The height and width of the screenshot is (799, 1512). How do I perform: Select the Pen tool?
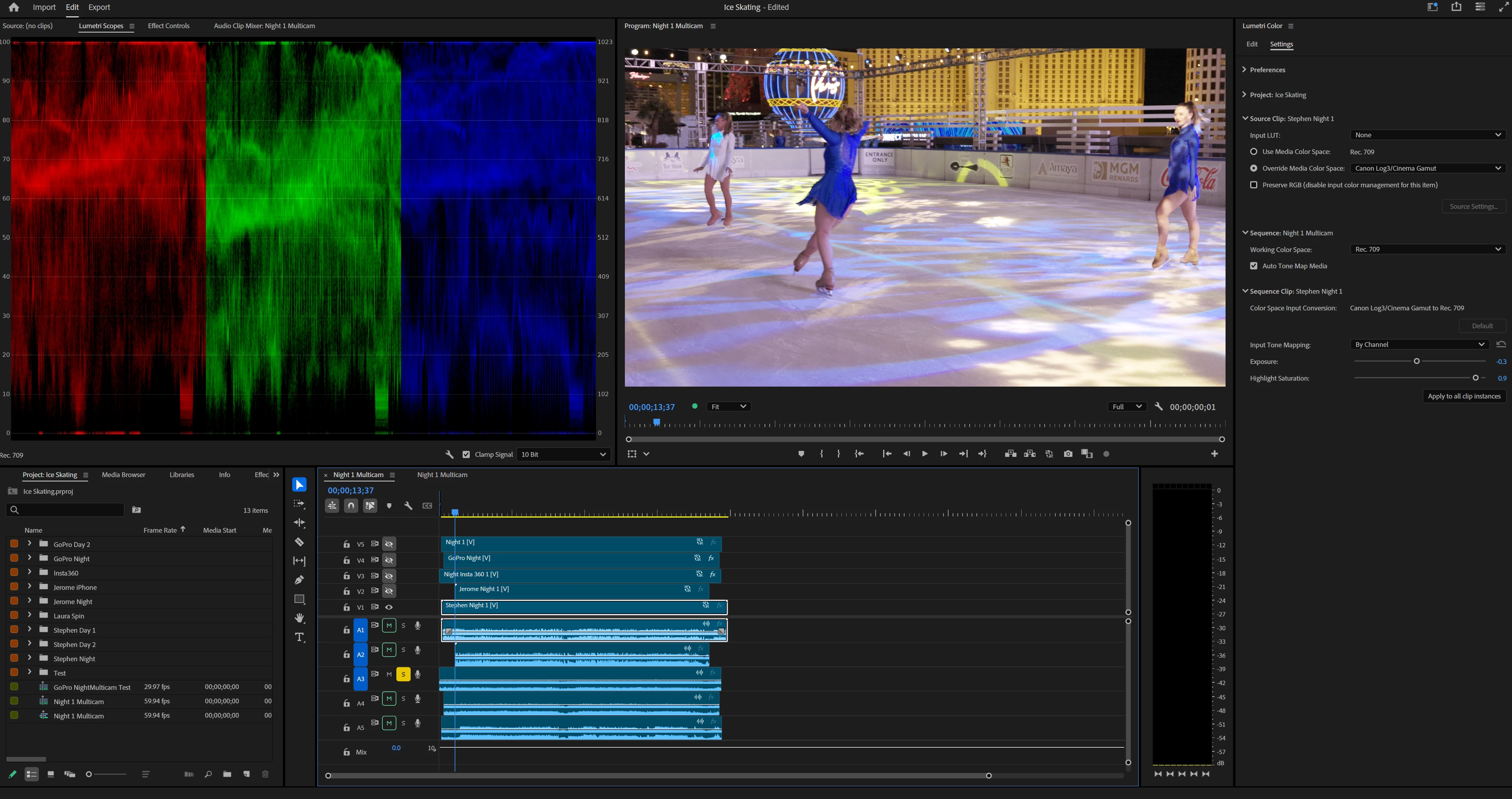pos(300,580)
